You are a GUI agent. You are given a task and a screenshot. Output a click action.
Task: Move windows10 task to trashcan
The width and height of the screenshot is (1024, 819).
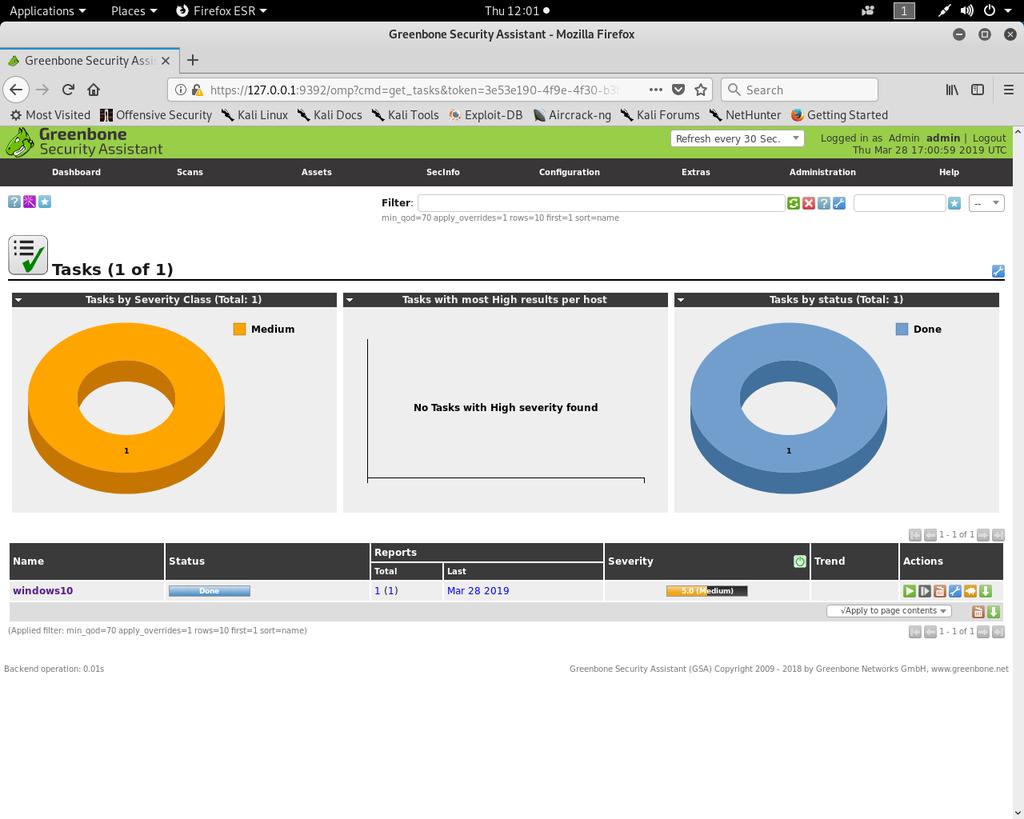[940, 591]
